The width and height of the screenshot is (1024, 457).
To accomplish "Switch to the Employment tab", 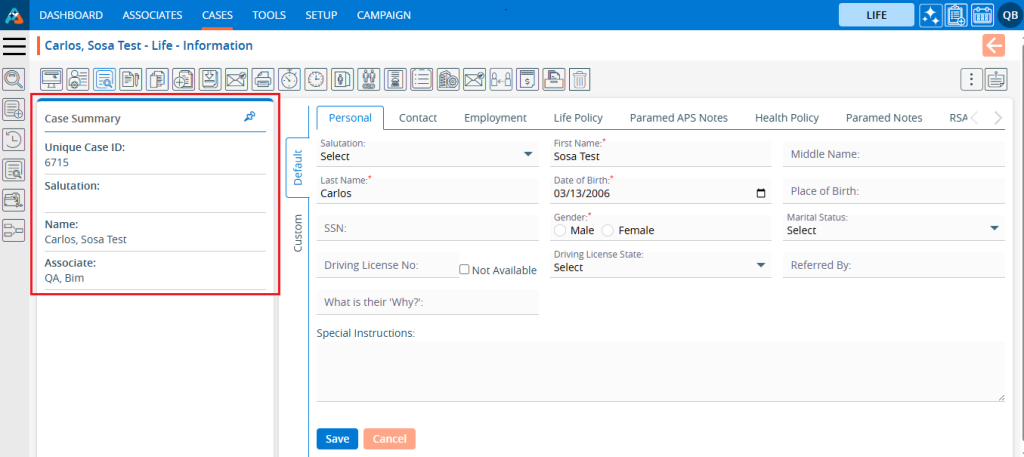I will [x=495, y=118].
